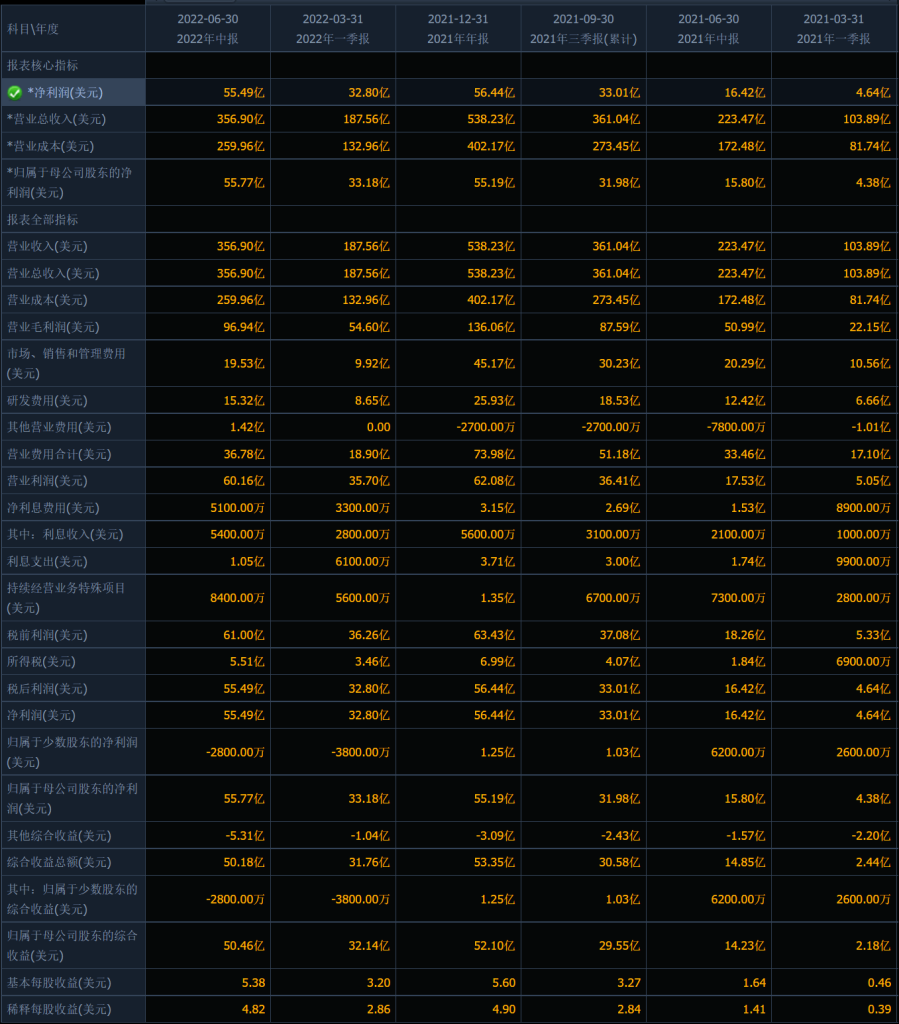Select the 2022-06-30 2022年中报 column header
The width and height of the screenshot is (899, 1024).
(x=208, y=29)
